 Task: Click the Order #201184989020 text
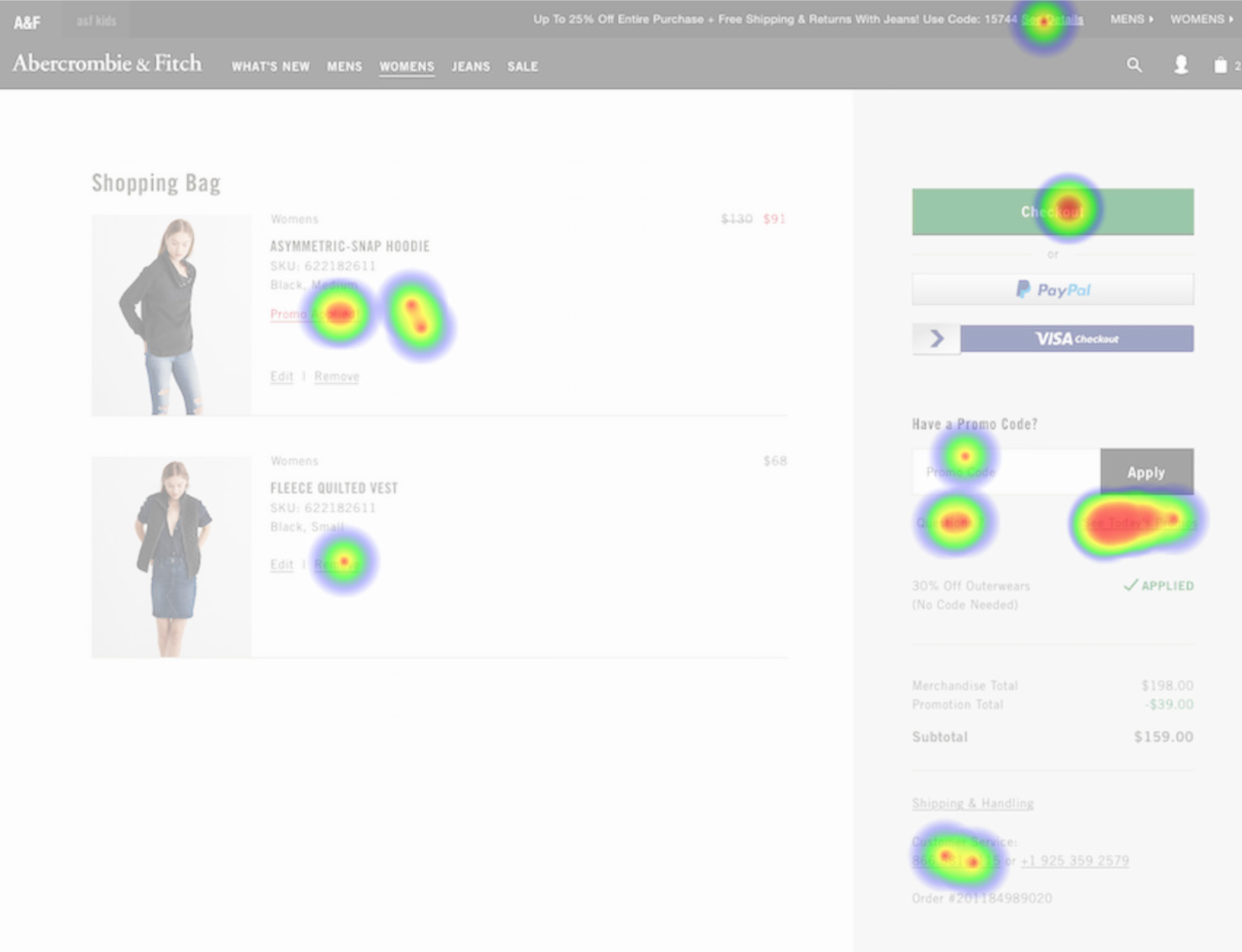coord(982,898)
